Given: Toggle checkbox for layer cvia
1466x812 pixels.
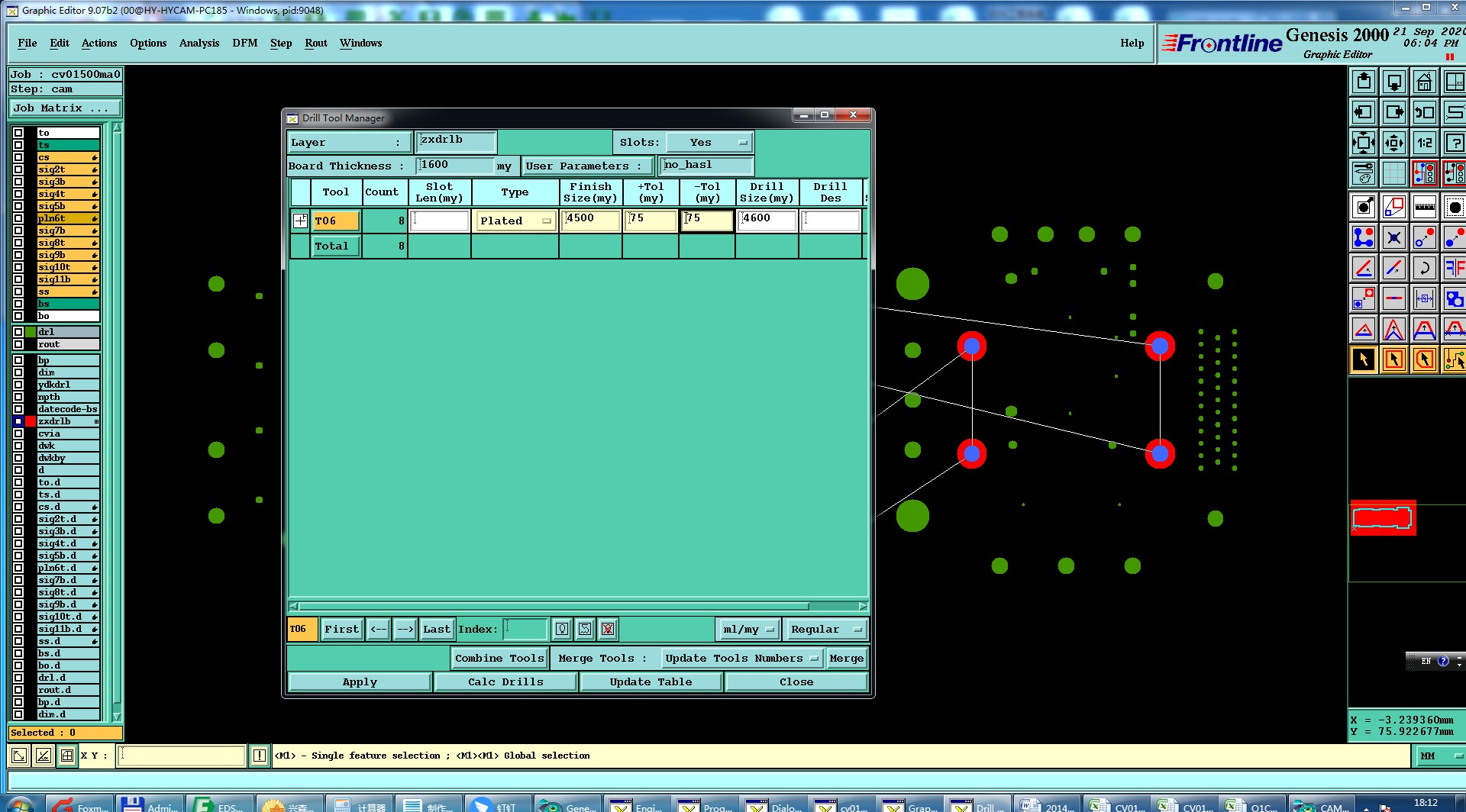Looking at the screenshot, I should coord(18,433).
